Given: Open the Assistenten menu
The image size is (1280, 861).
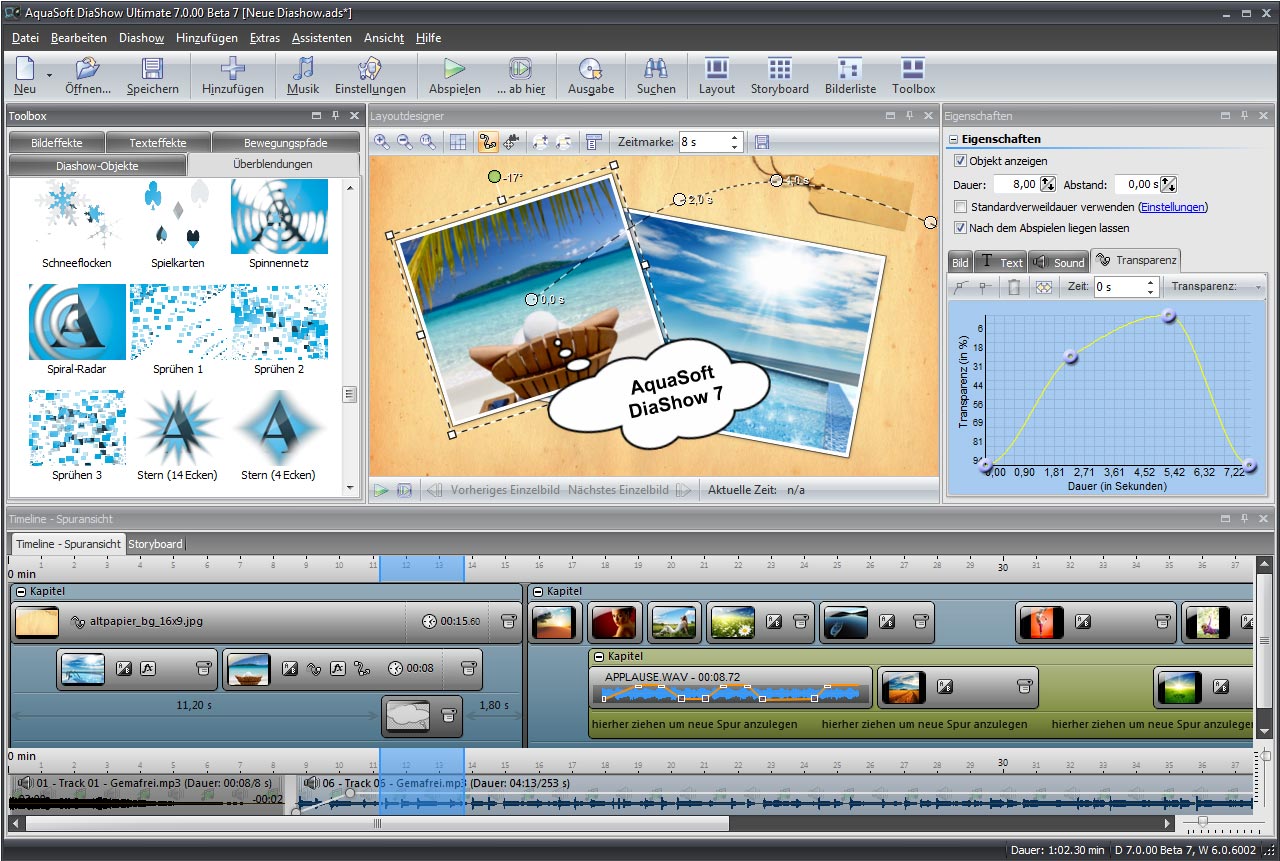Looking at the screenshot, I should (x=321, y=38).
